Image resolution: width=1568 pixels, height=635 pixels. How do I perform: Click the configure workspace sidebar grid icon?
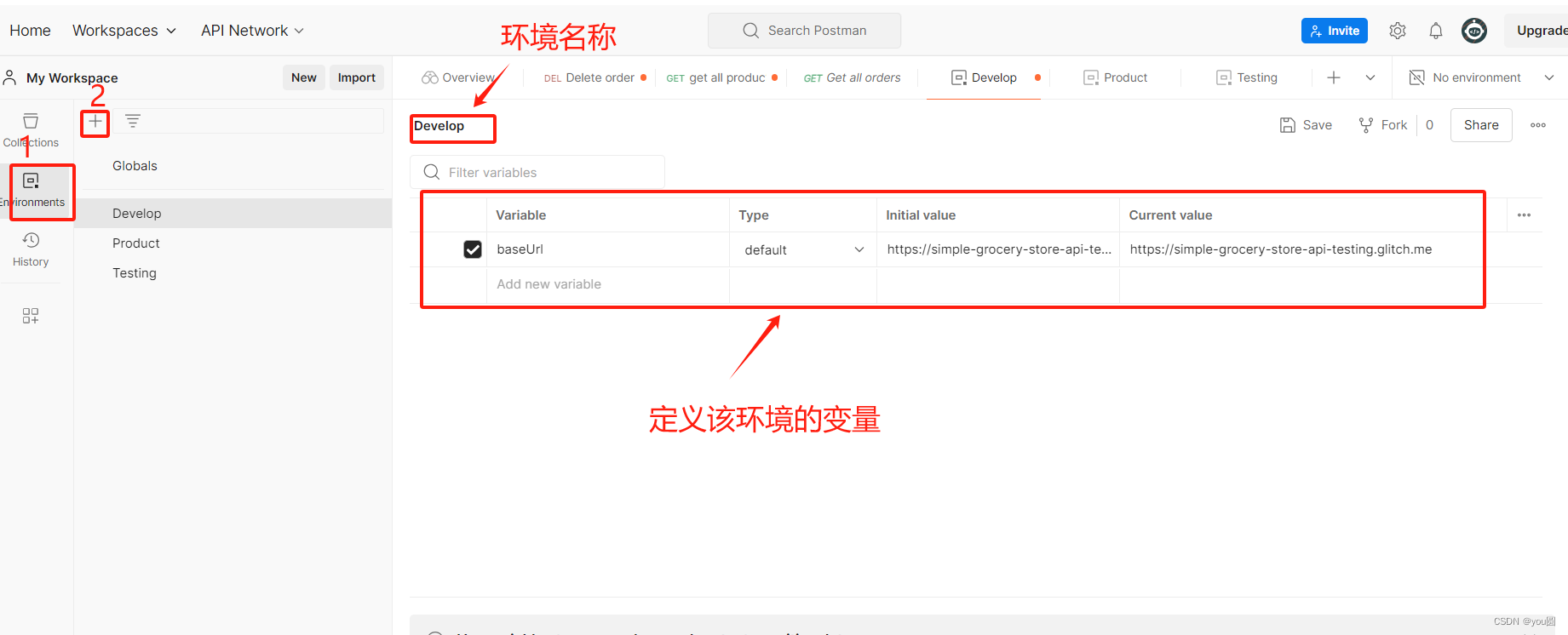pyautogui.click(x=31, y=316)
